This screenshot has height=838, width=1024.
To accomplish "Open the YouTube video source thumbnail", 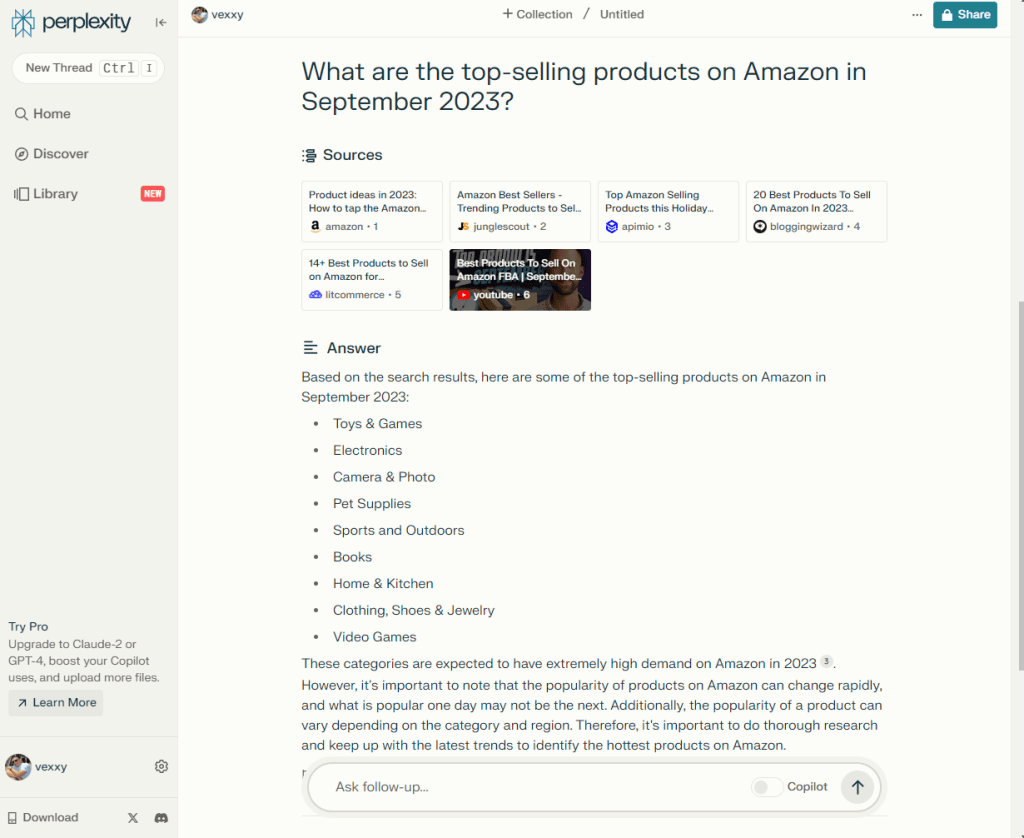I will pos(520,280).
